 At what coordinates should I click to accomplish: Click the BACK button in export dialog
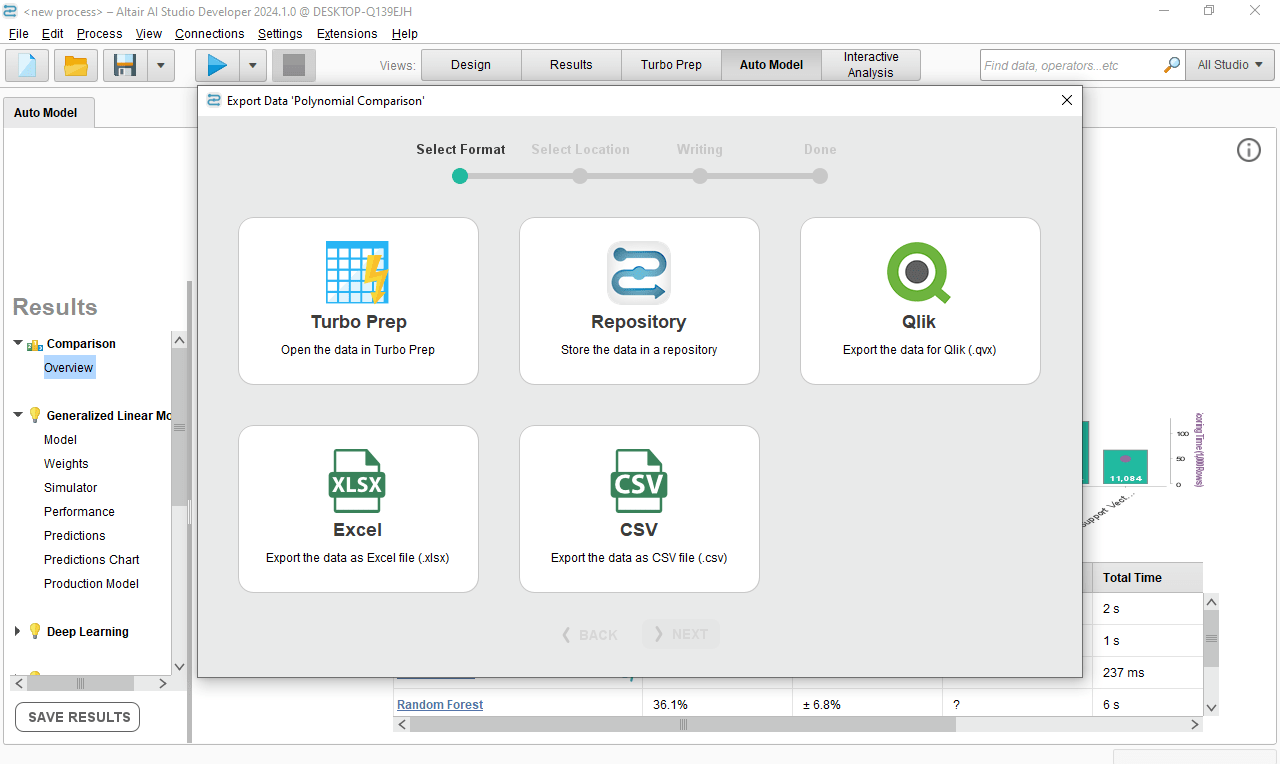(589, 635)
